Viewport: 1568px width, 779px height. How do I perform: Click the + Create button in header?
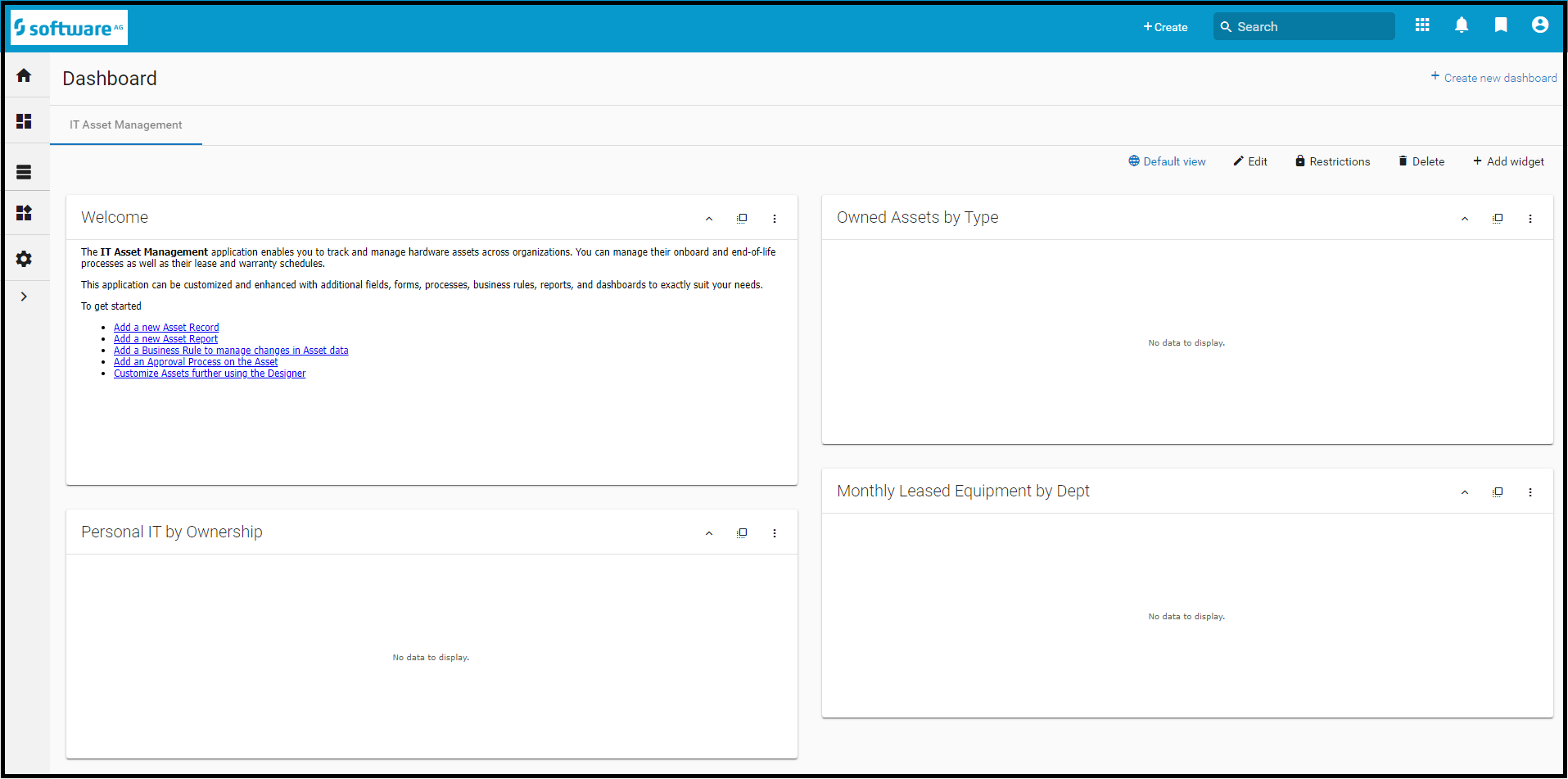point(1165,27)
